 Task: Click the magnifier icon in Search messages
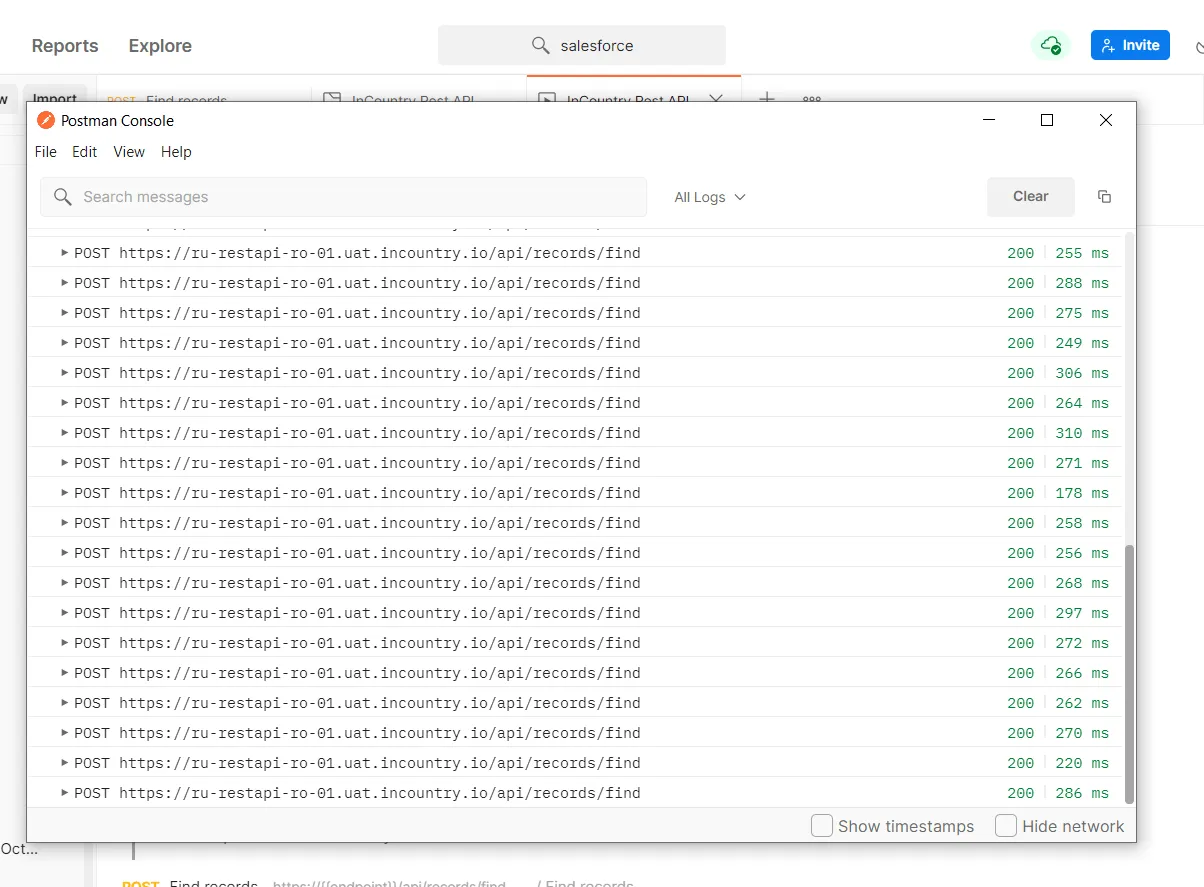coord(62,197)
